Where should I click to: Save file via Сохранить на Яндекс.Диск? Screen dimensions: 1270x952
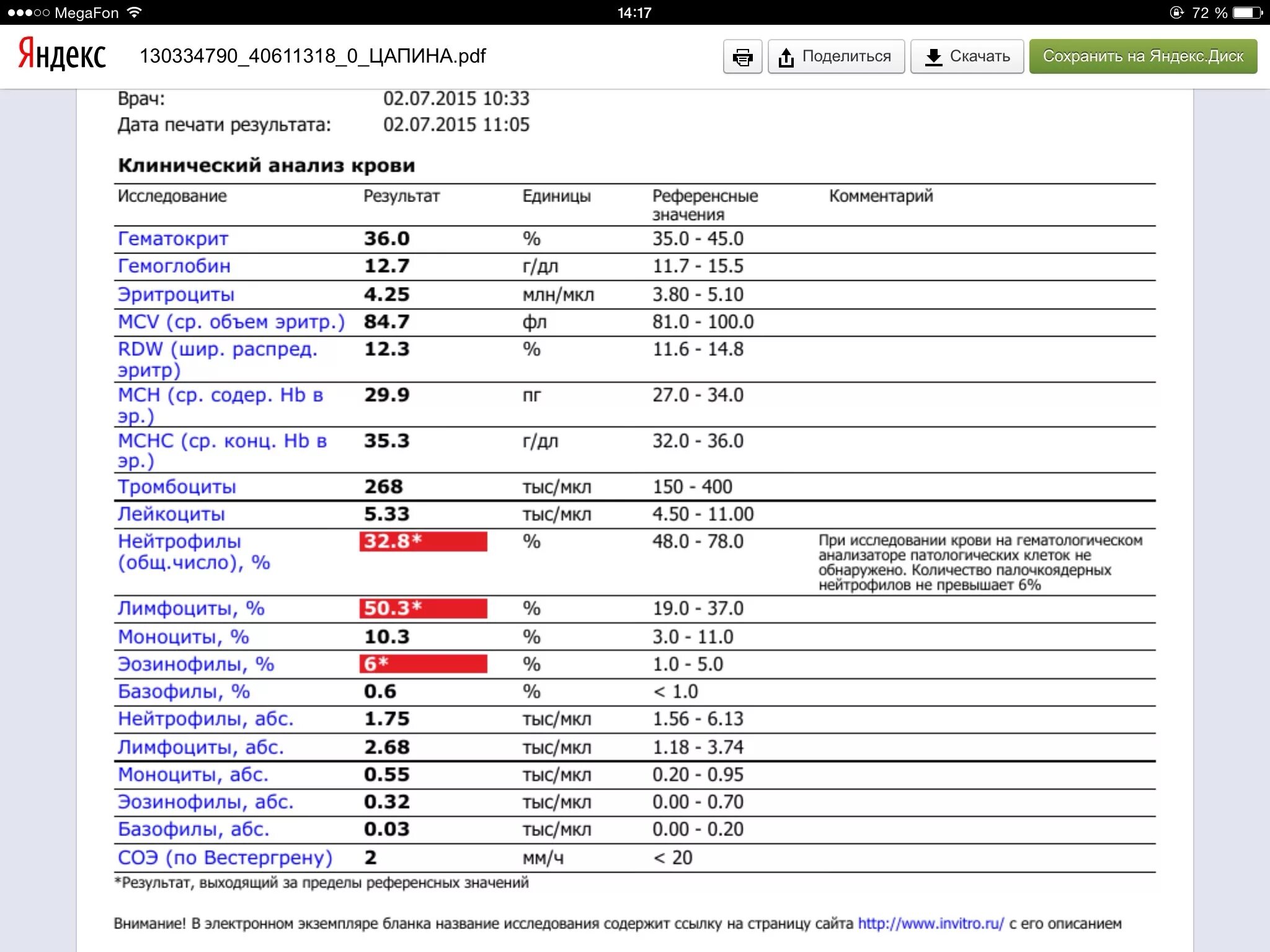coord(1143,57)
